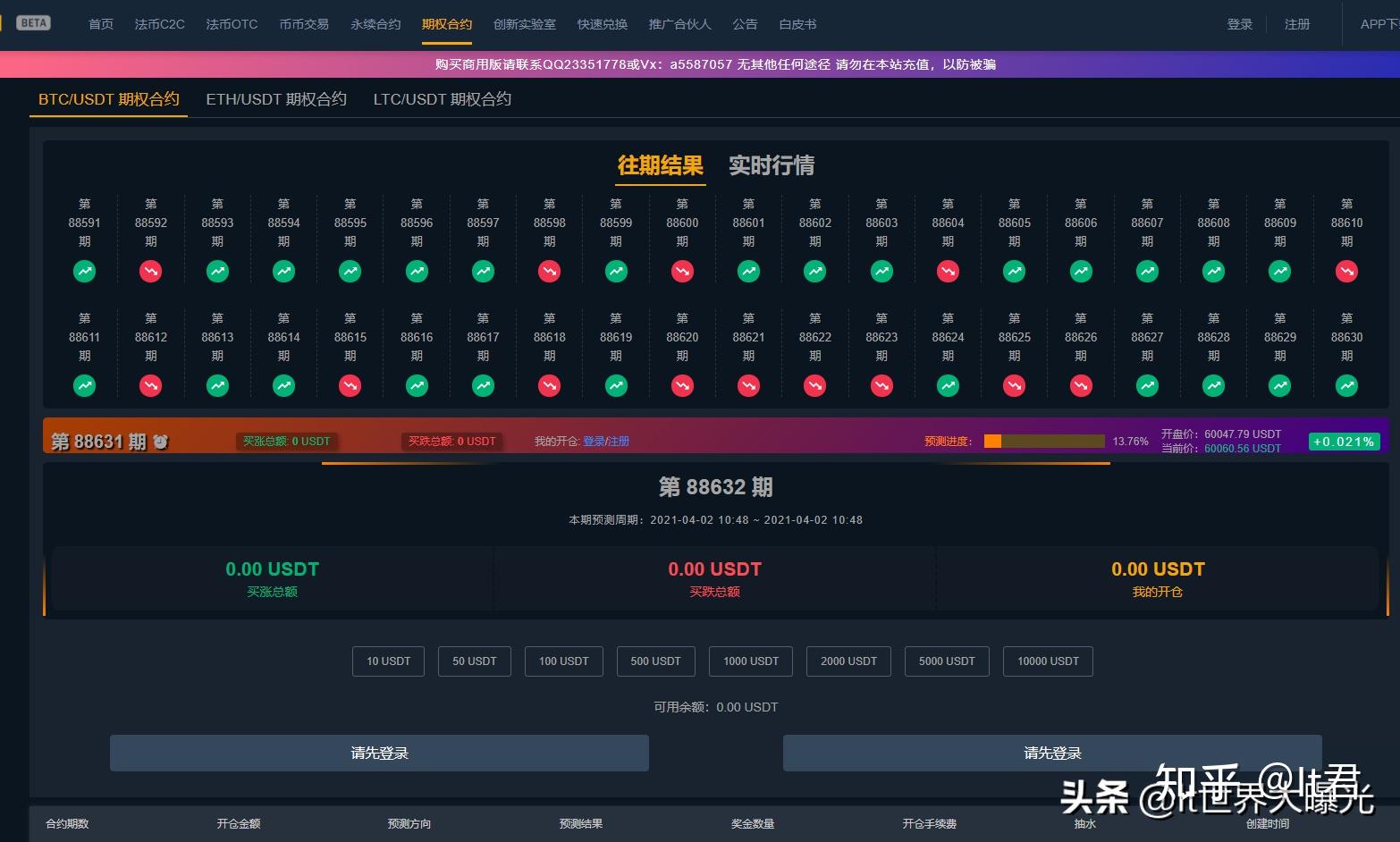The height and width of the screenshot is (842, 1400).
Task: Click the green up icon for period 88624
Action: (x=948, y=385)
